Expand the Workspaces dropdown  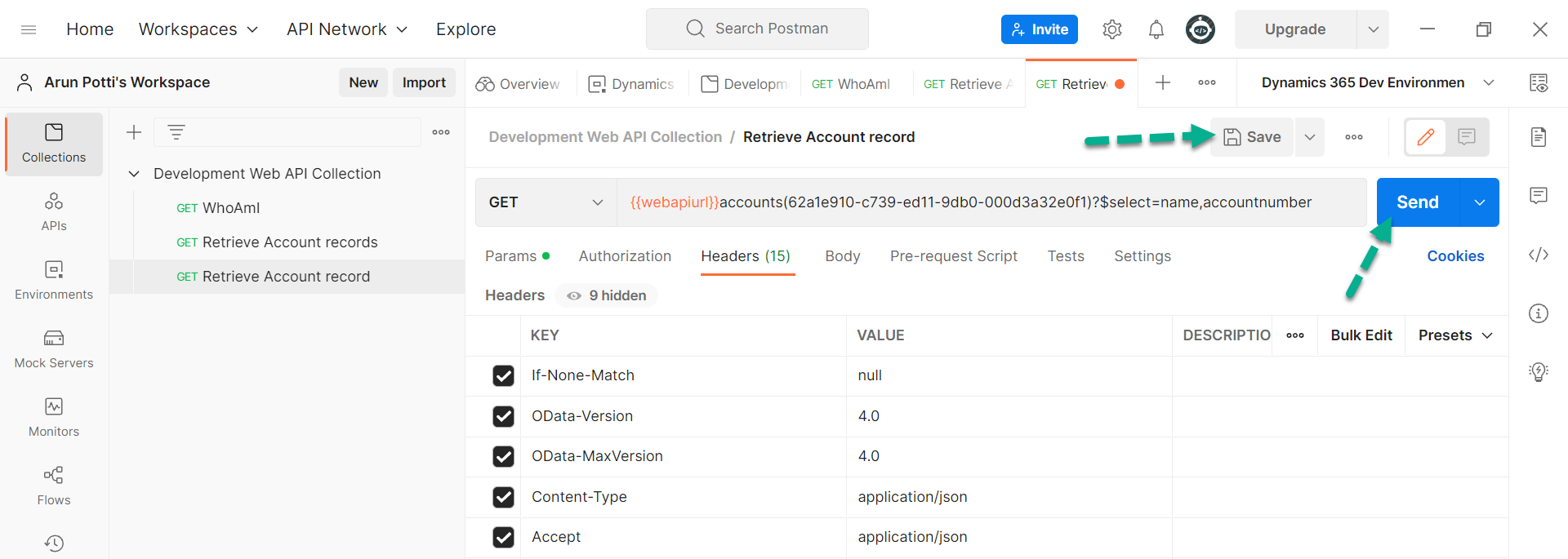[x=198, y=29]
